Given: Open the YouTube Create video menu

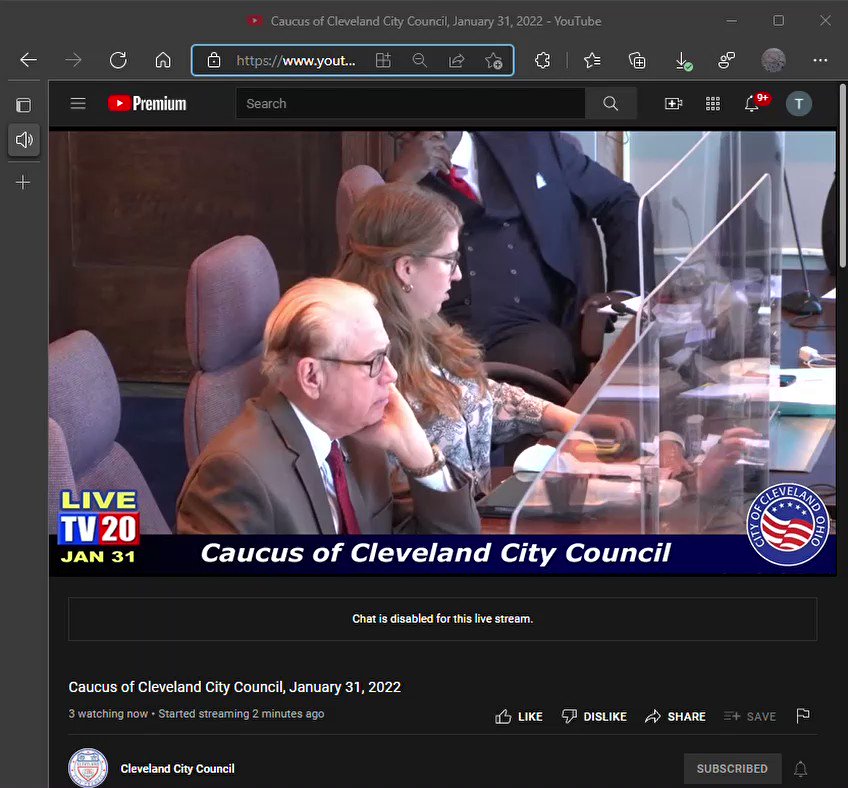Looking at the screenshot, I should click(x=673, y=103).
